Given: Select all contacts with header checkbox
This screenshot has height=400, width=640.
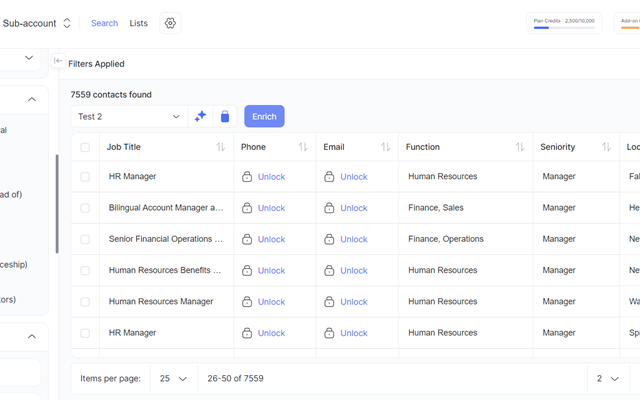Looking at the screenshot, I should coord(85,147).
